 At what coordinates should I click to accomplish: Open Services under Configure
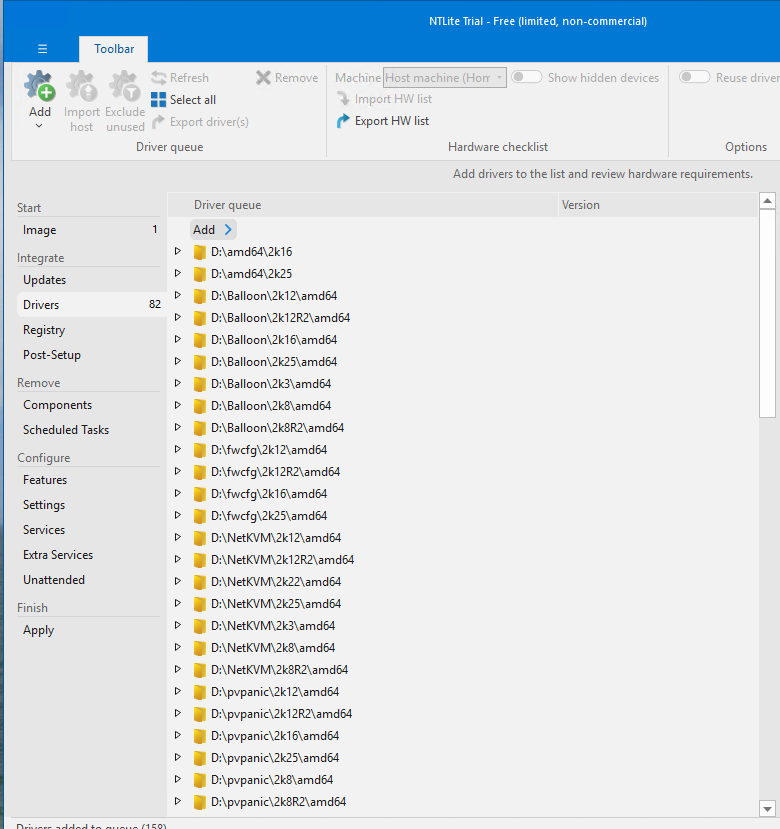point(90,530)
